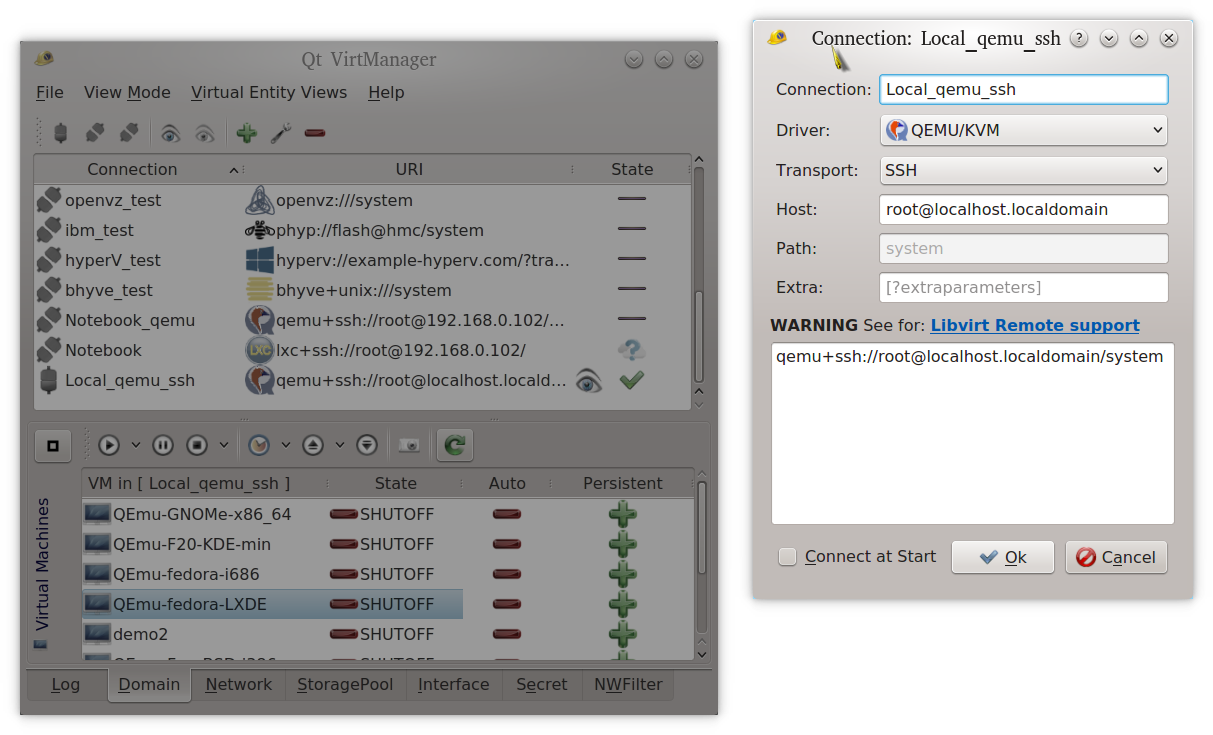This screenshot has width=1213, height=735.
Task: Open the Help menu
Action: pos(386,92)
